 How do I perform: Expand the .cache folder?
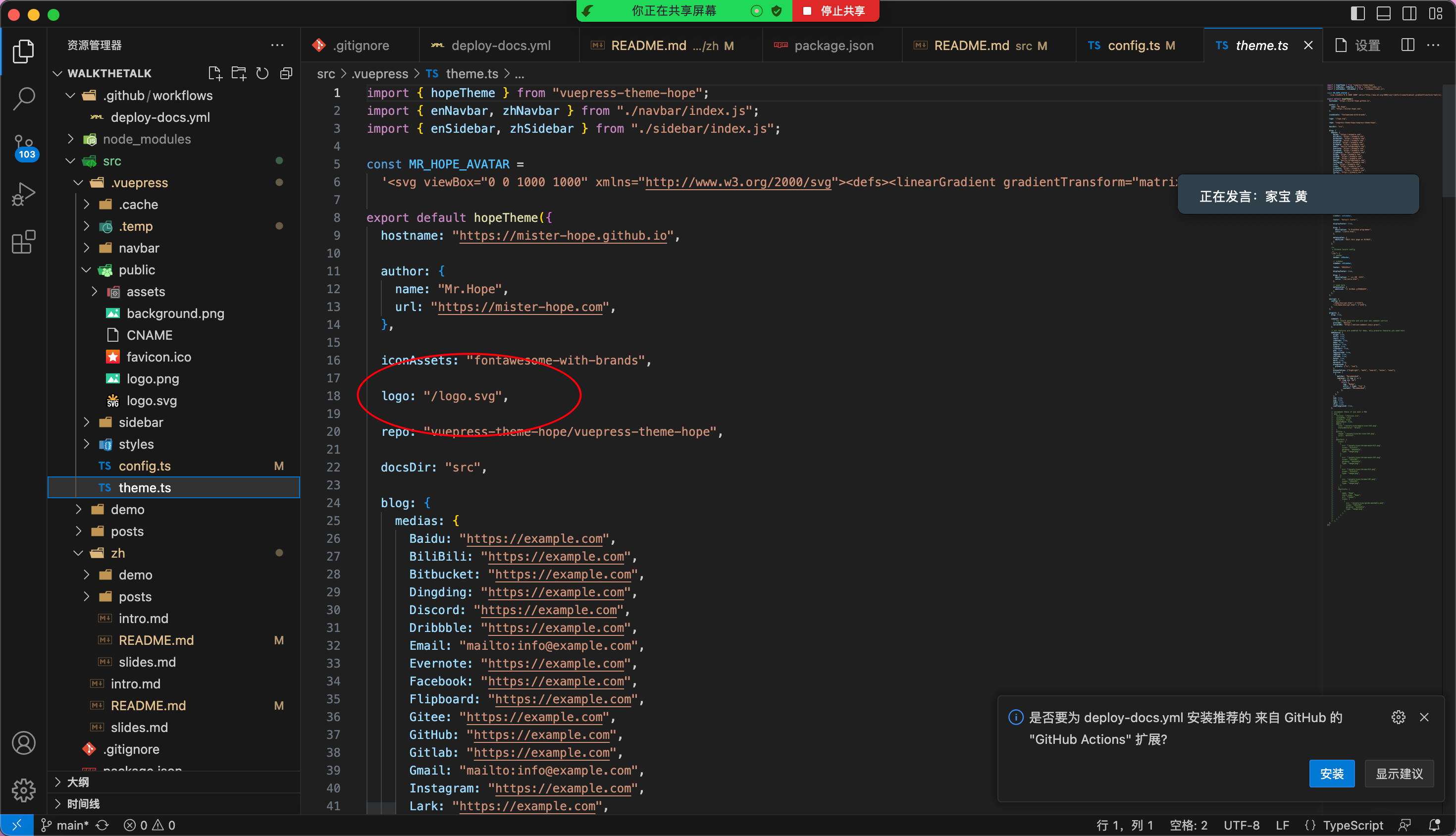86,205
